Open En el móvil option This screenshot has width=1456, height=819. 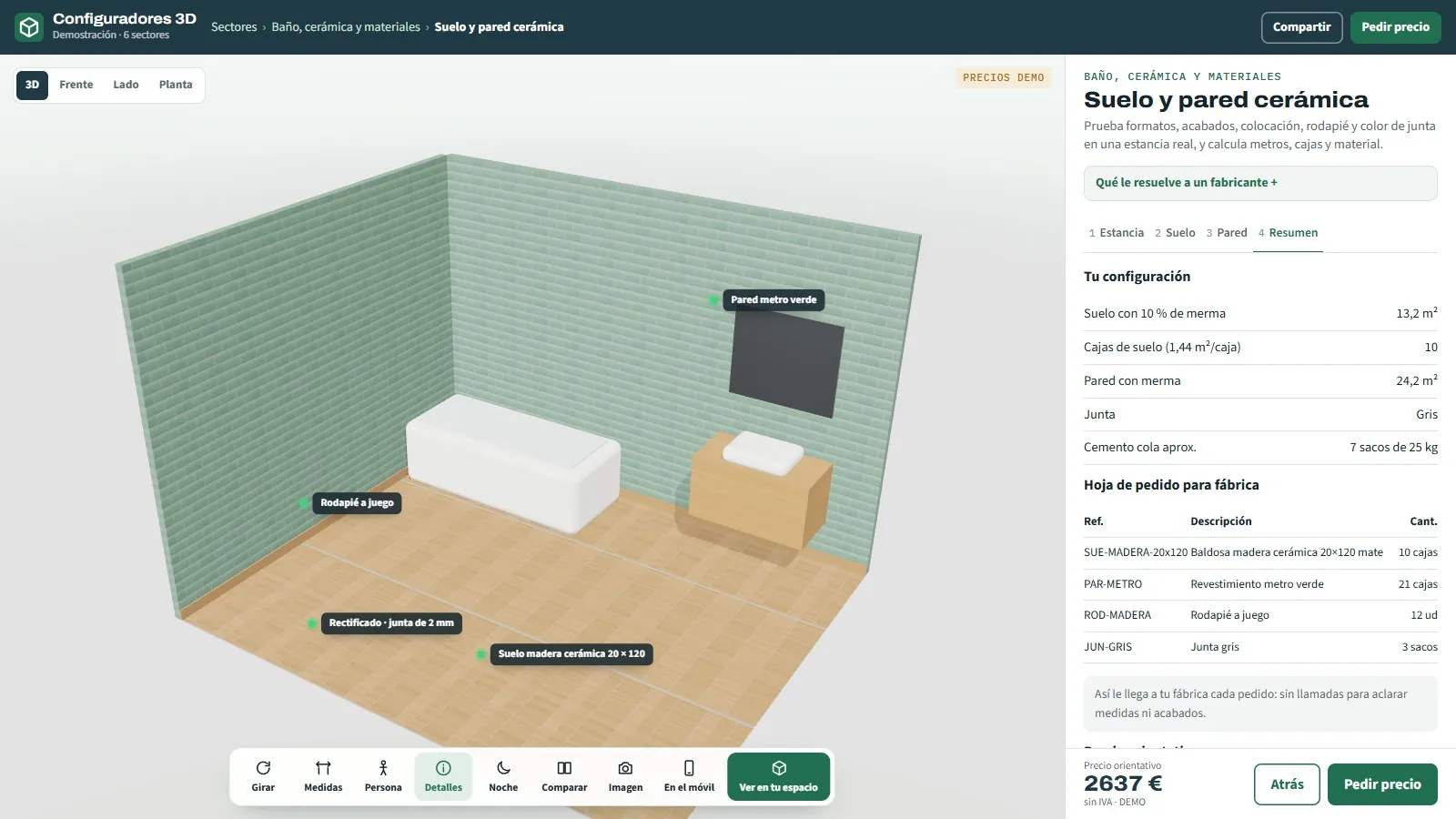coord(689,776)
